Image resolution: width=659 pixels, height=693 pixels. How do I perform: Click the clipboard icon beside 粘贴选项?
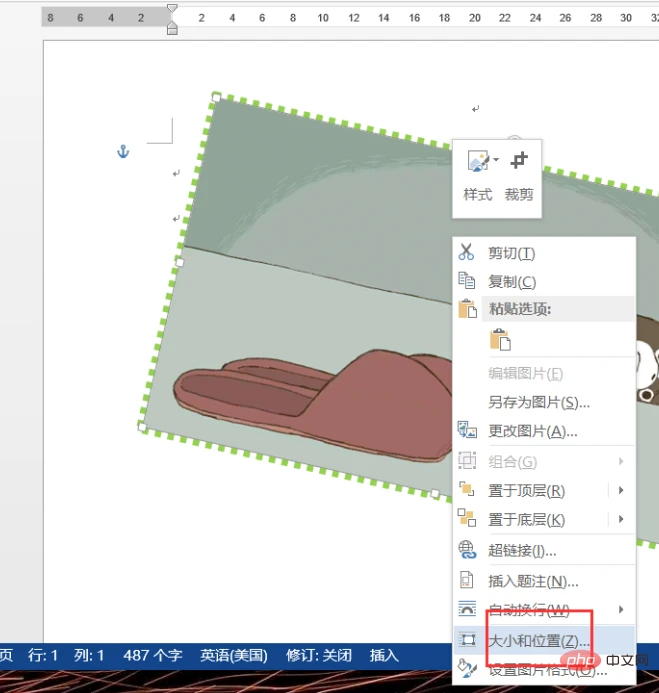tap(467, 308)
